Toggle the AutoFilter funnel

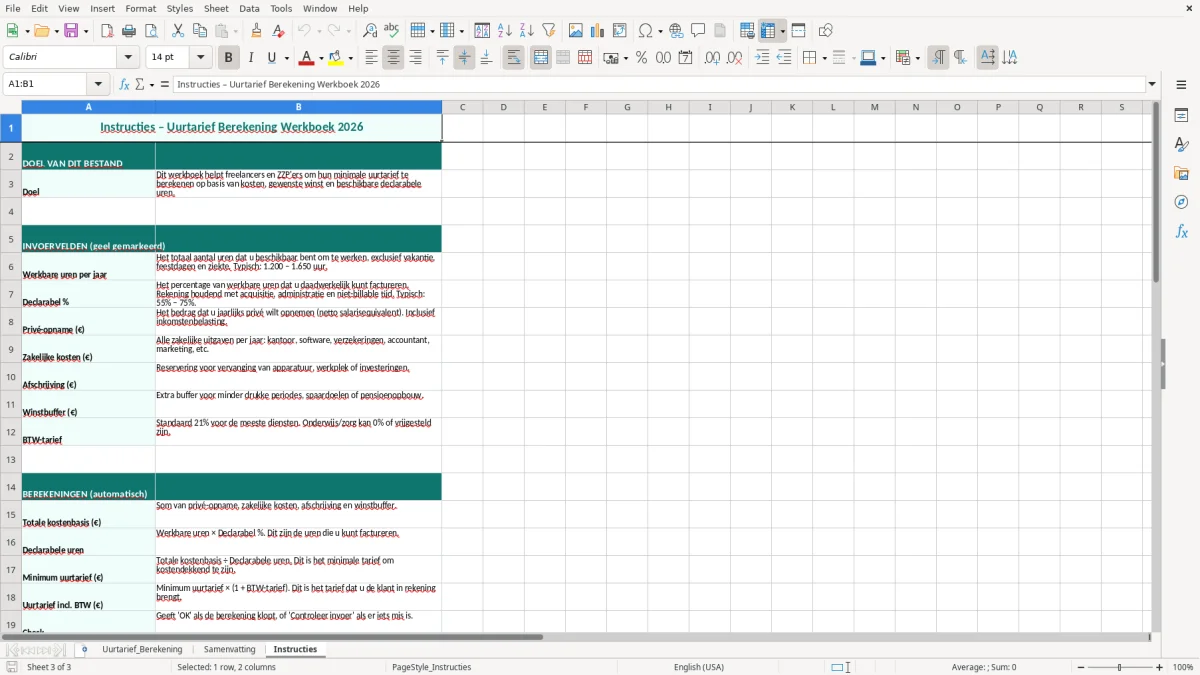tap(549, 31)
